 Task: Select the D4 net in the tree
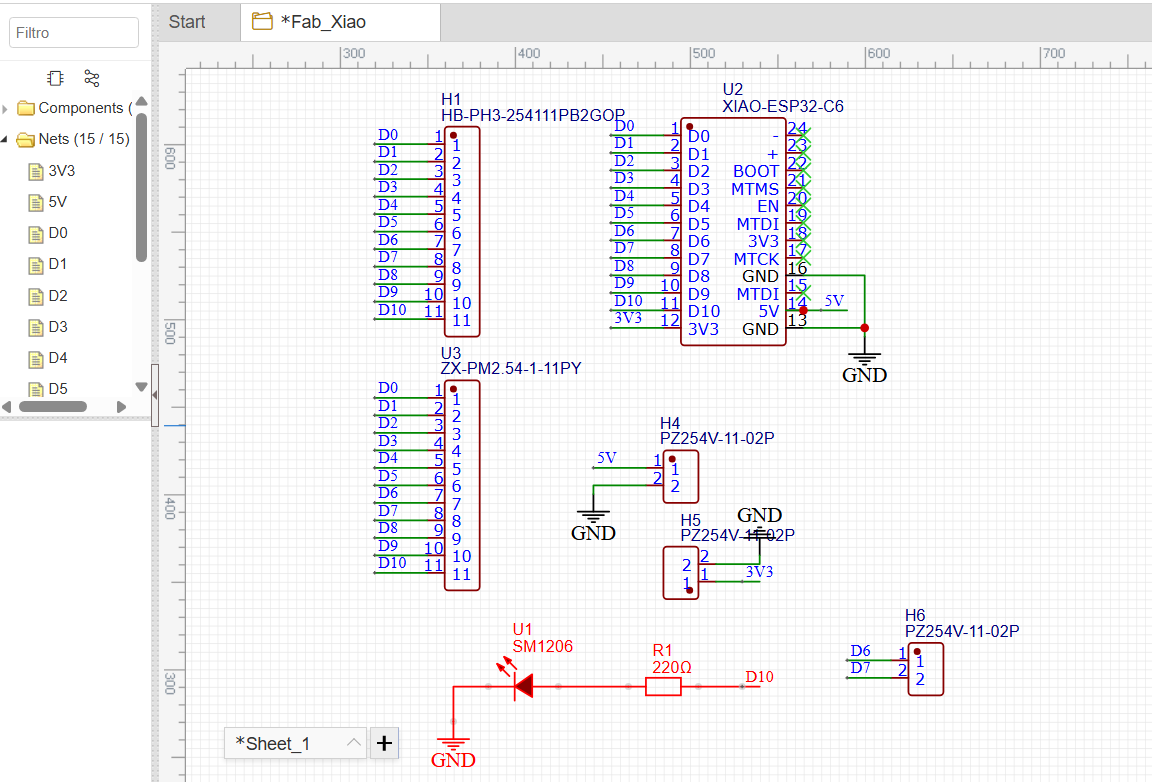point(59,358)
